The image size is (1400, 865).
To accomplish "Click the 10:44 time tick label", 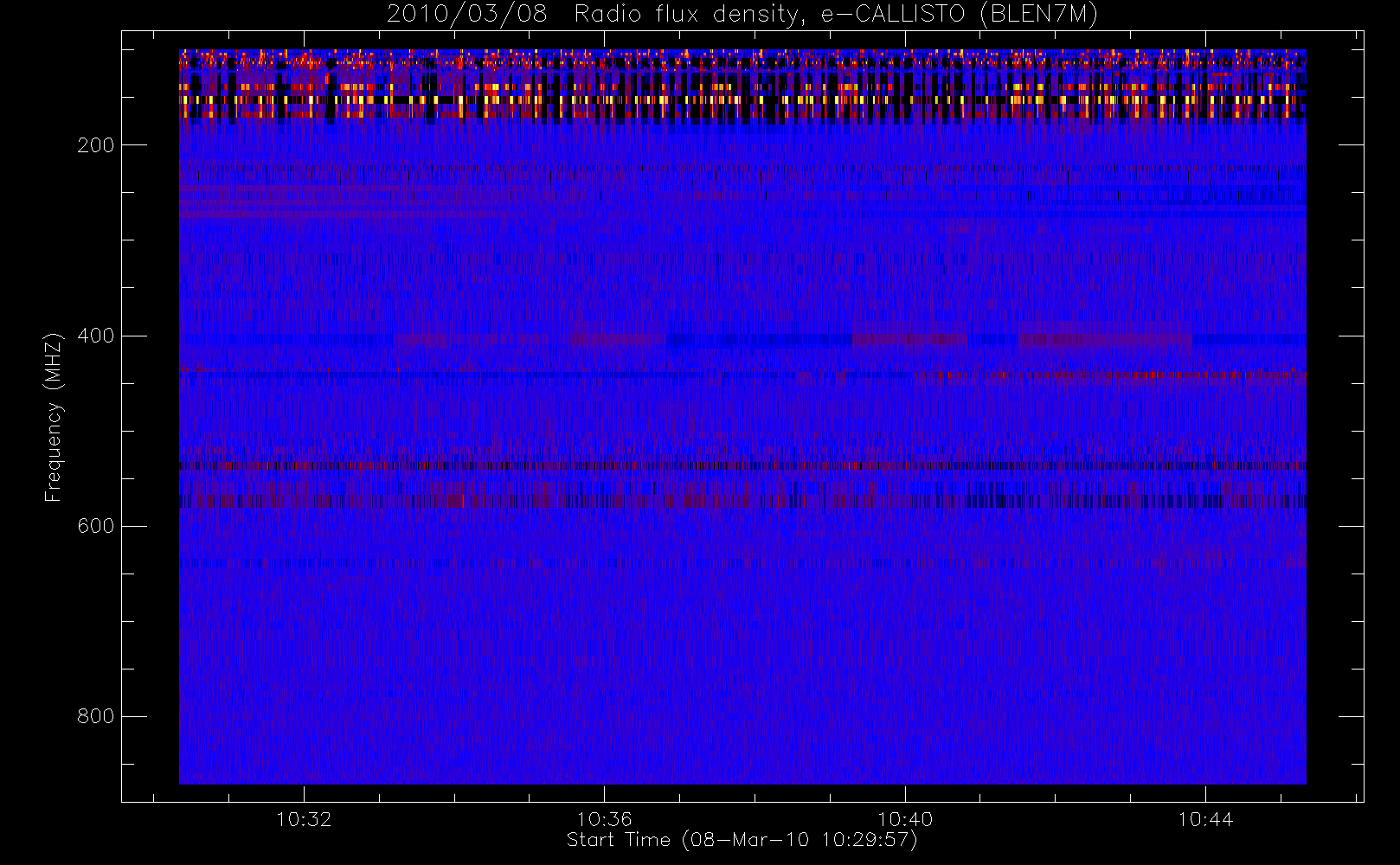I will [x=1205, y=819].
